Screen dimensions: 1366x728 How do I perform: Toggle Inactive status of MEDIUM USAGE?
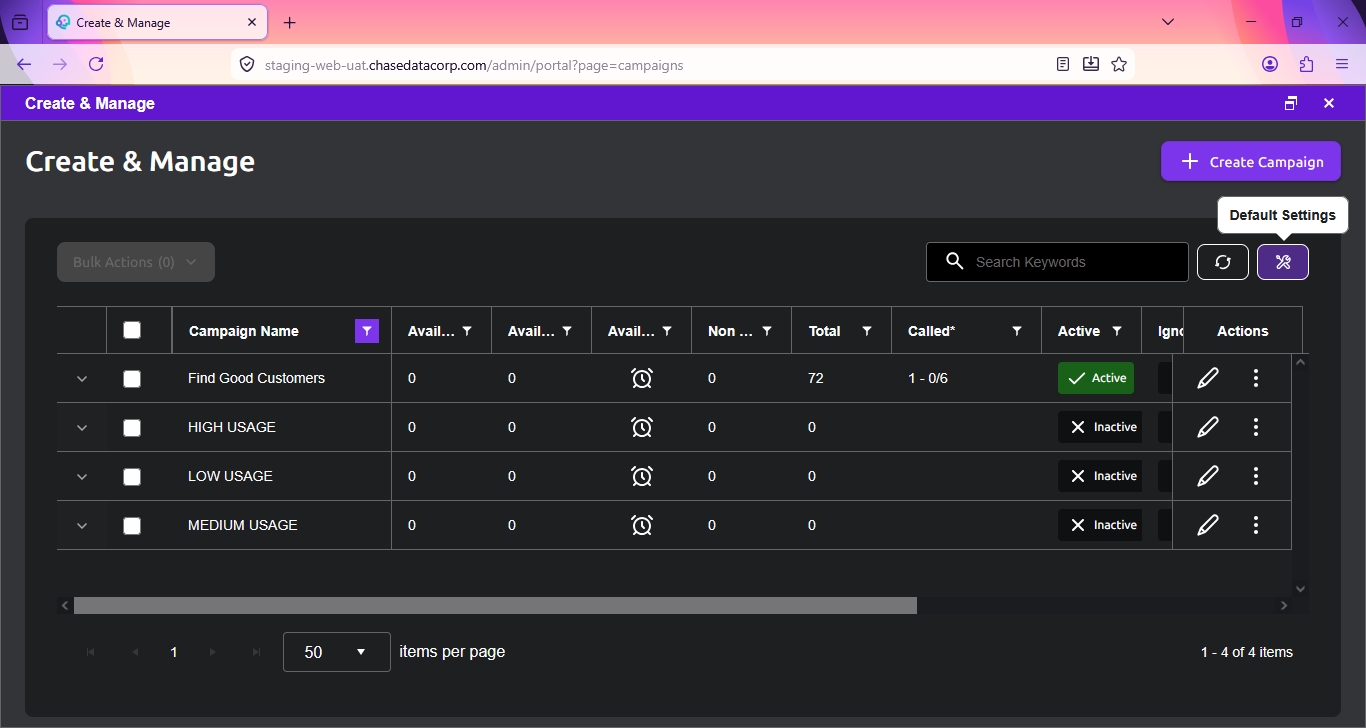pyautogui.click(x=1100, y=525)
